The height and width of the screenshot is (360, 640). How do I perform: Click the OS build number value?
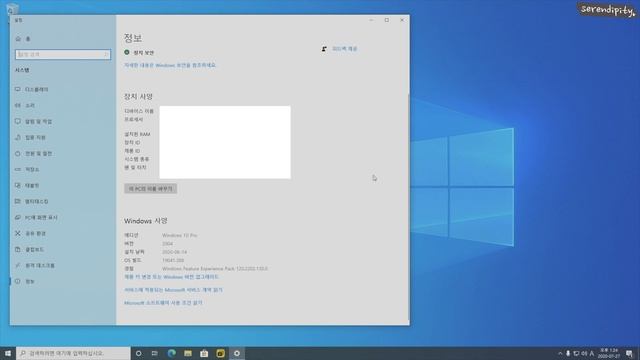(173, 260)
